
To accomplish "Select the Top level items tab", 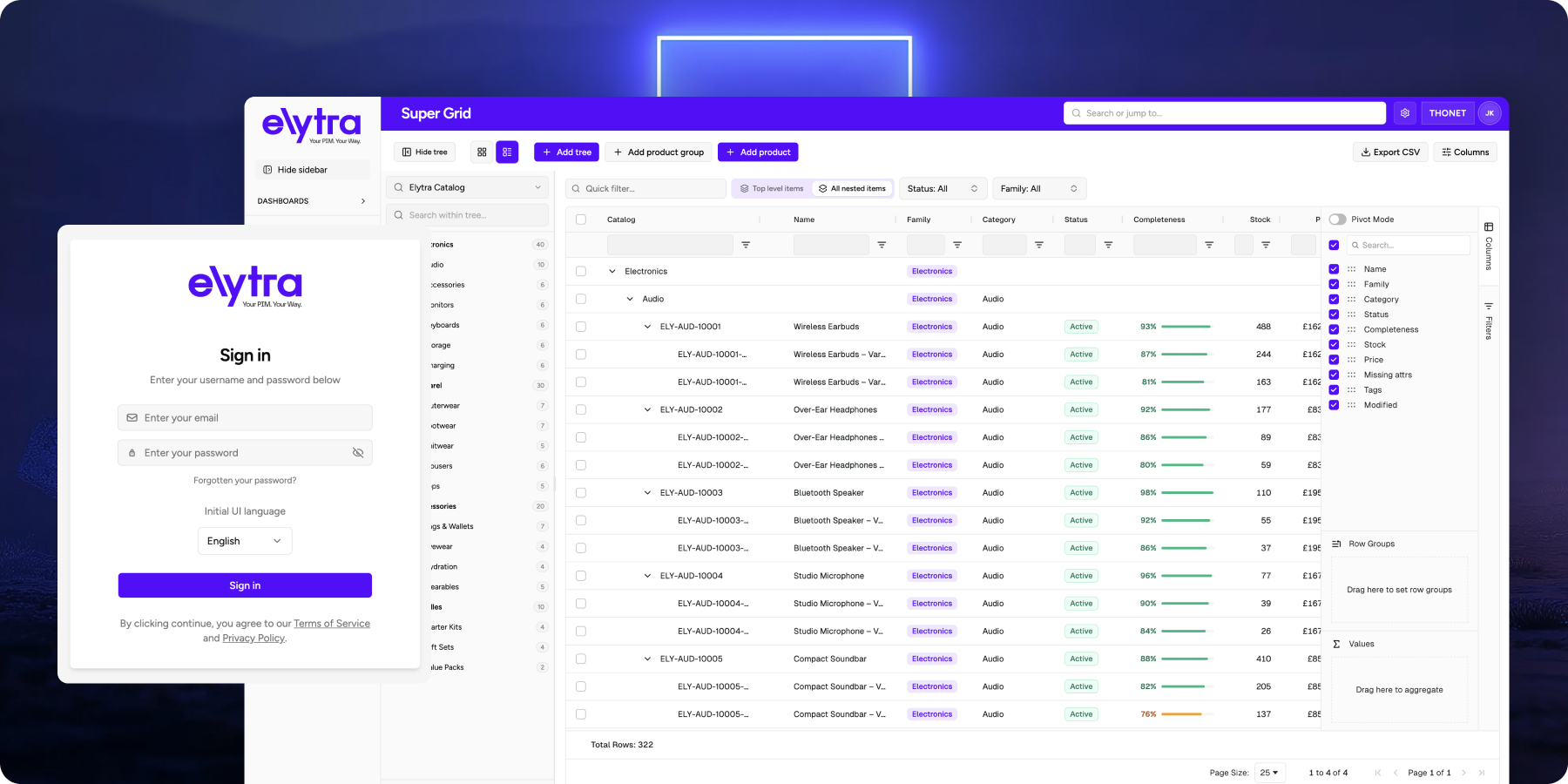I will pos(772,188).
